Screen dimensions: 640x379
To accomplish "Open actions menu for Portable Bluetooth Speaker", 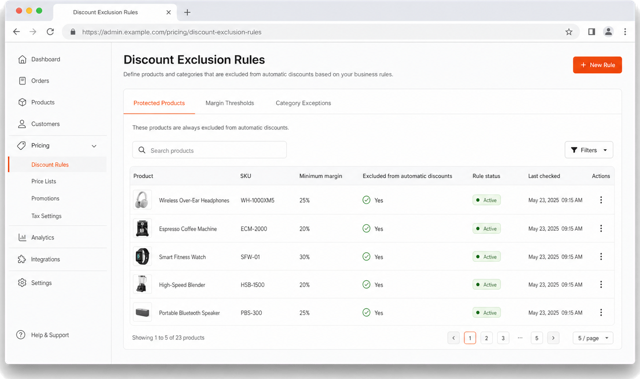I will click(x=601, y=313).
